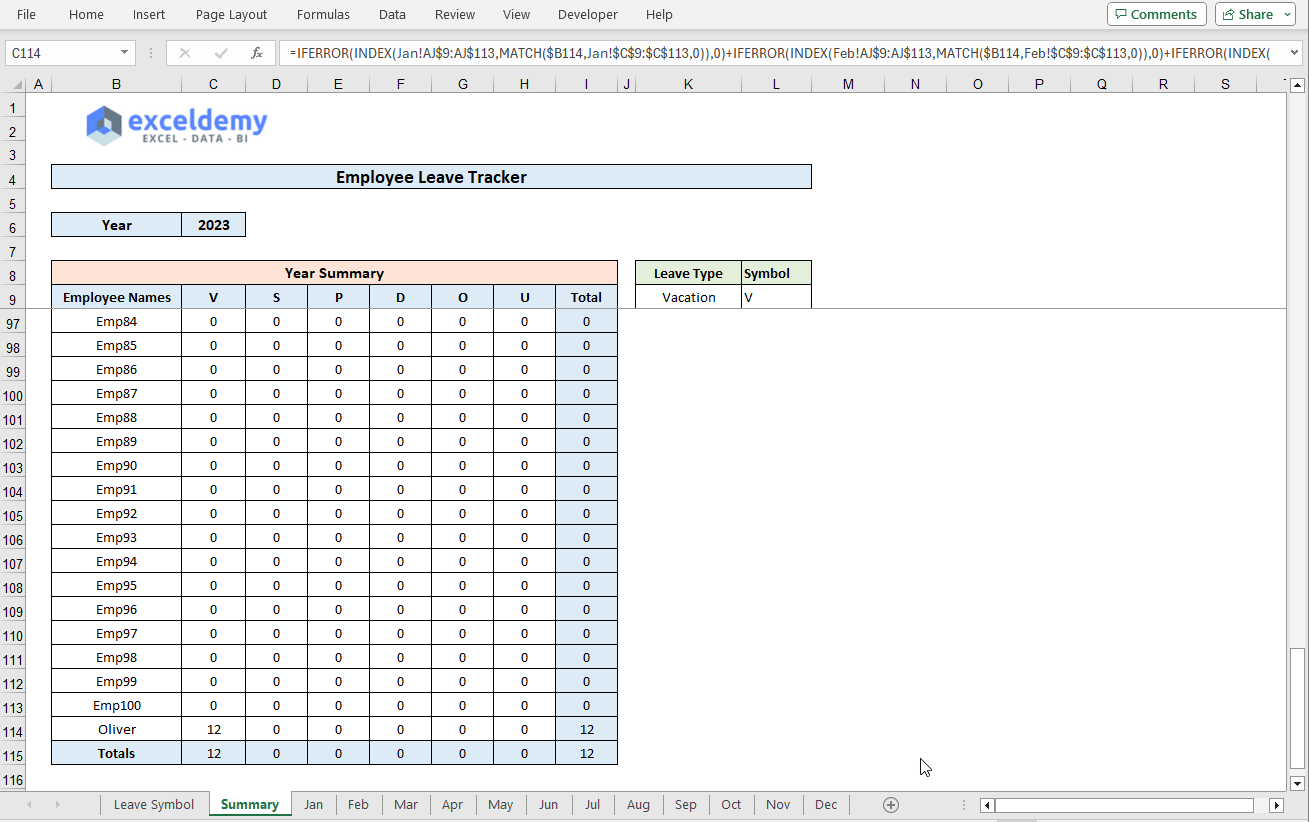Click the horizontal scrollbar thumb
The image size is (1309, 822).
pos(1124,805)
